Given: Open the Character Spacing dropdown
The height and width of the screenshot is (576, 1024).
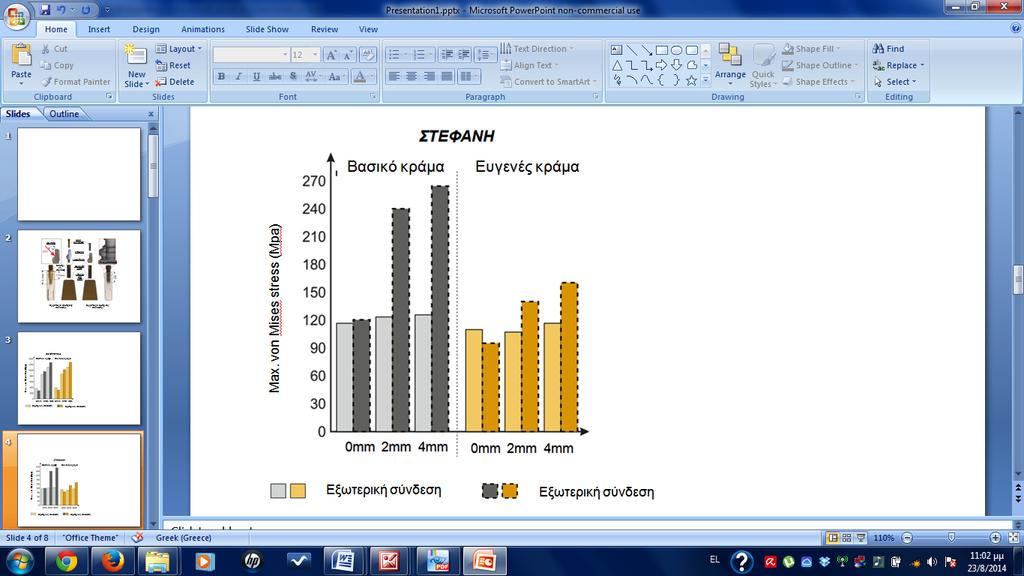Looking at the screenshot, I should click(313, 76).
